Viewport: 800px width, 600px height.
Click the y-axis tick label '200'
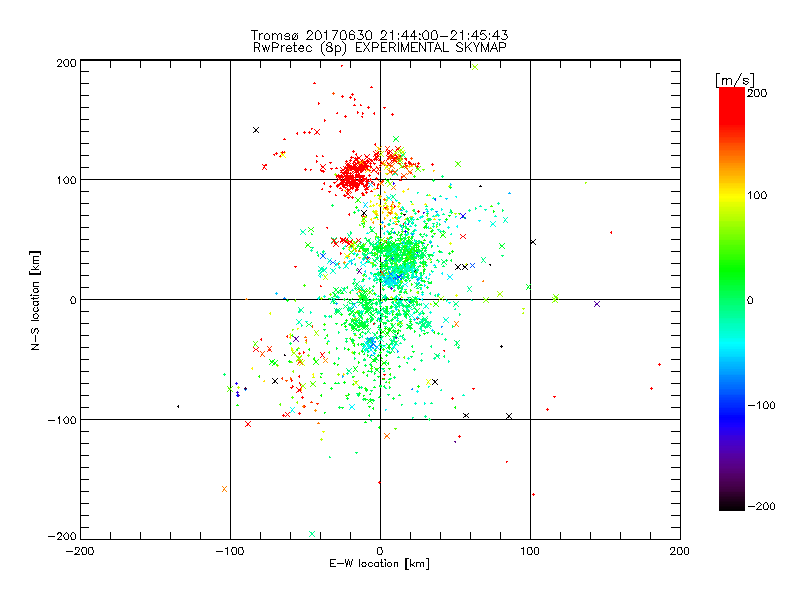66,63
